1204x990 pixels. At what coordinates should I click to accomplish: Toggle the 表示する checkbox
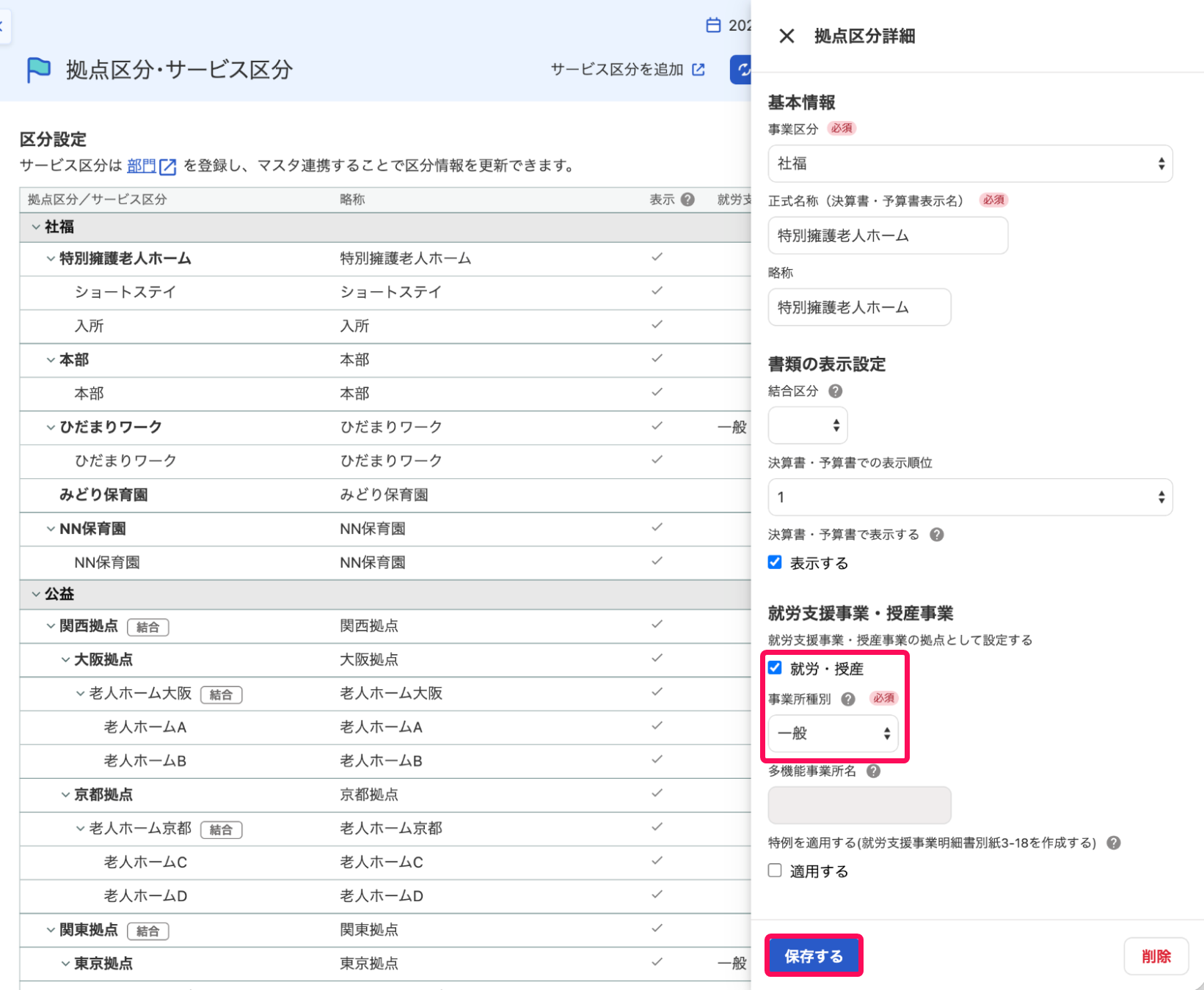775,562
